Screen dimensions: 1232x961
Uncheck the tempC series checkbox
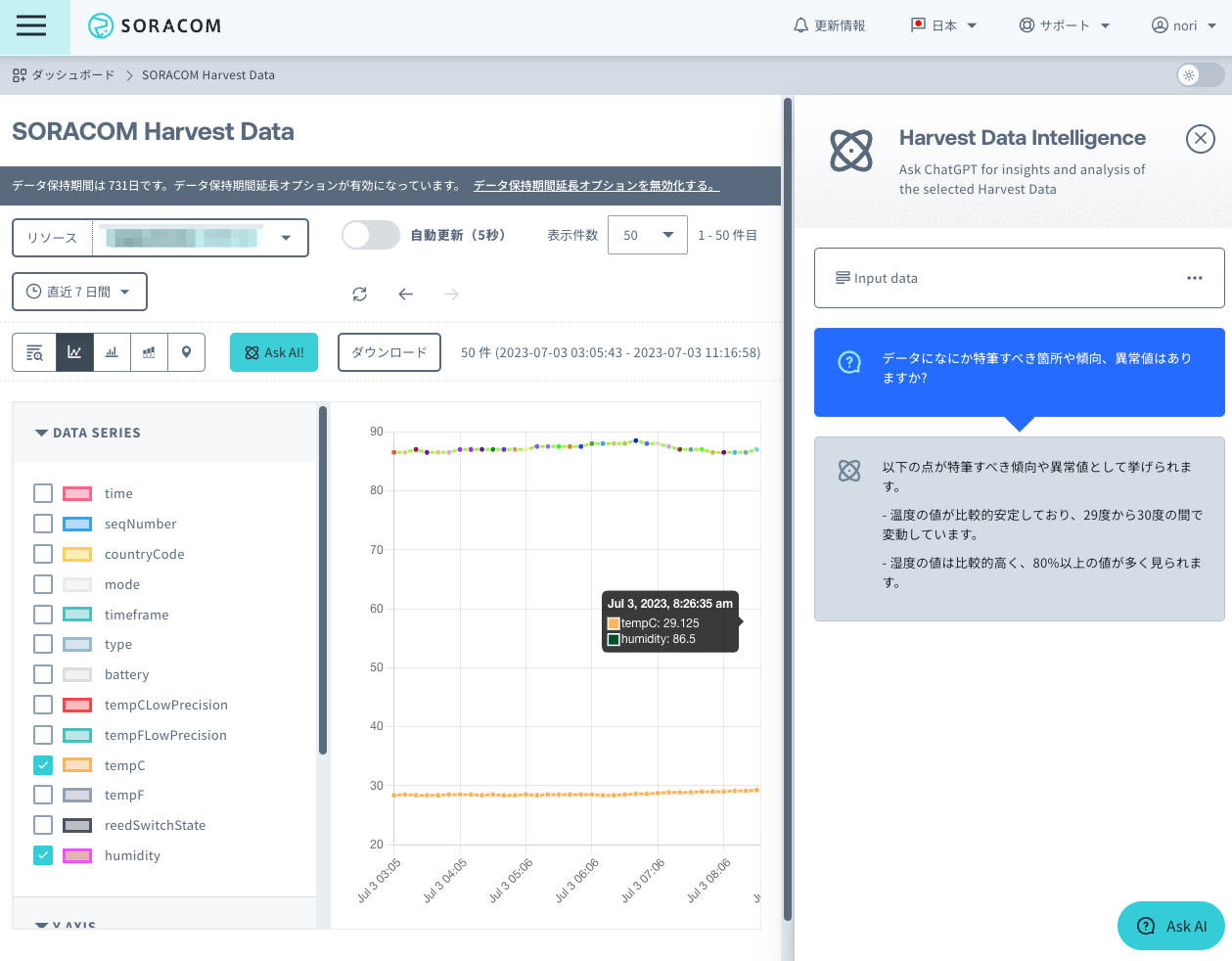click(43, 765)
